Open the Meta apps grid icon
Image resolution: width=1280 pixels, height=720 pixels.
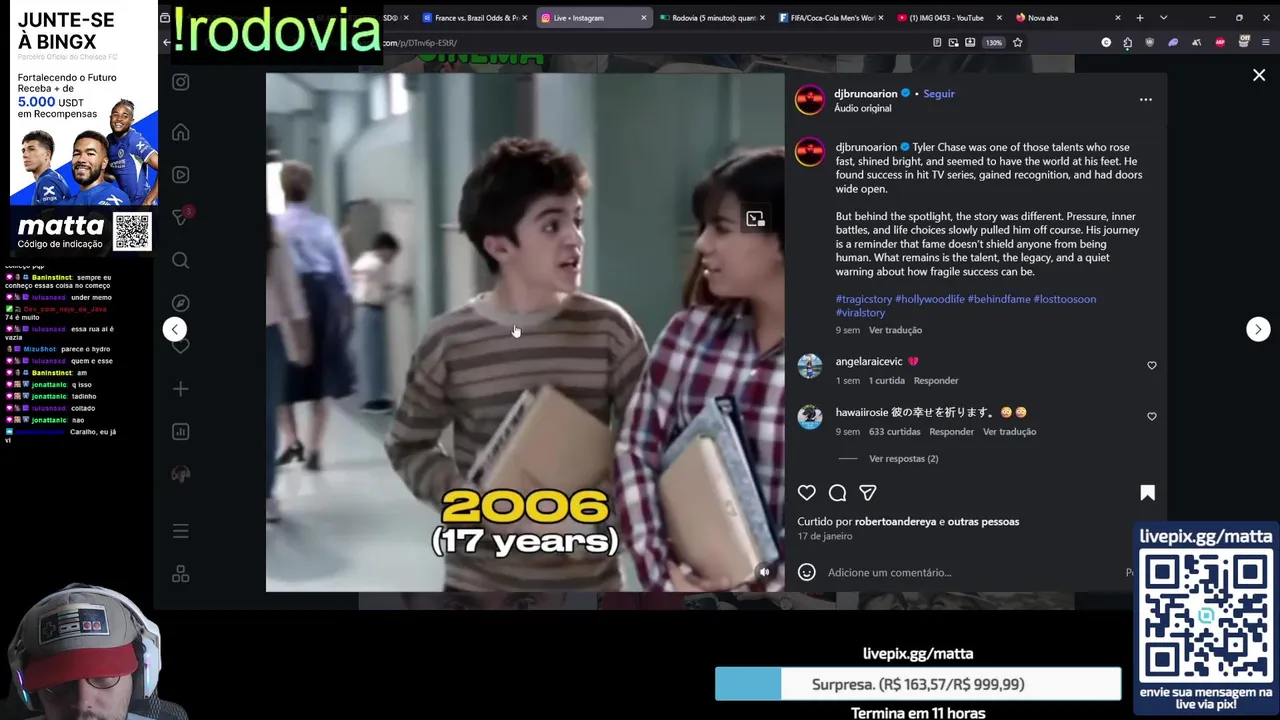180,574
